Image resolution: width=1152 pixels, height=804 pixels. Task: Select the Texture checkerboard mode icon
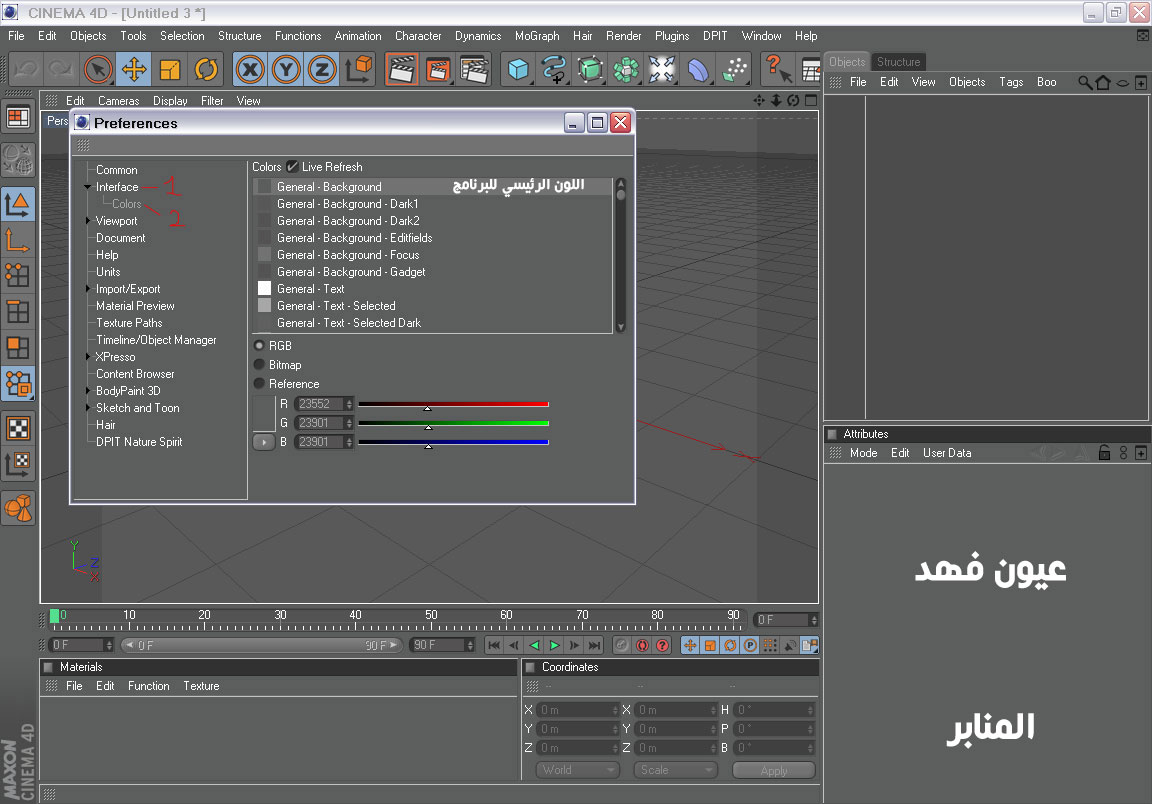(x=18, y=428)
